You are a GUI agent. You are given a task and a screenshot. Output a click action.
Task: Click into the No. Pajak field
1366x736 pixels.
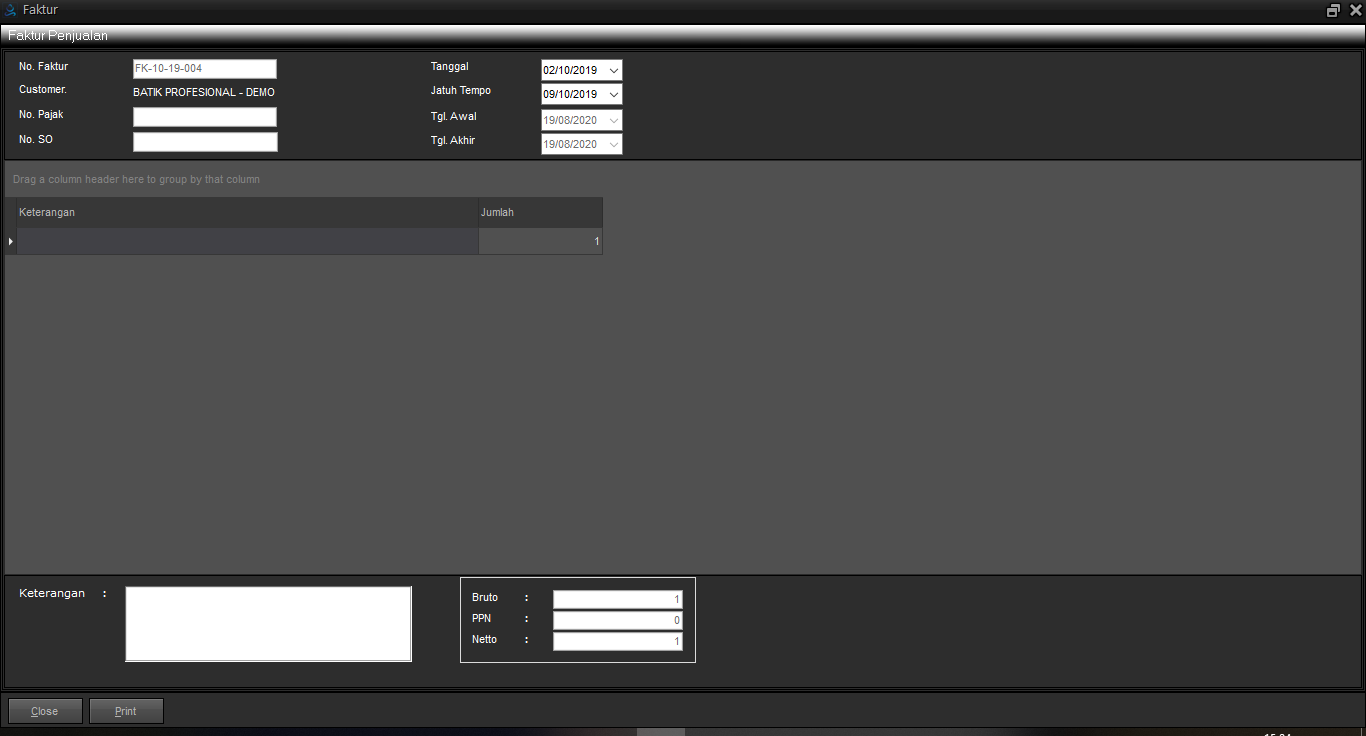(x=204, y=117)
